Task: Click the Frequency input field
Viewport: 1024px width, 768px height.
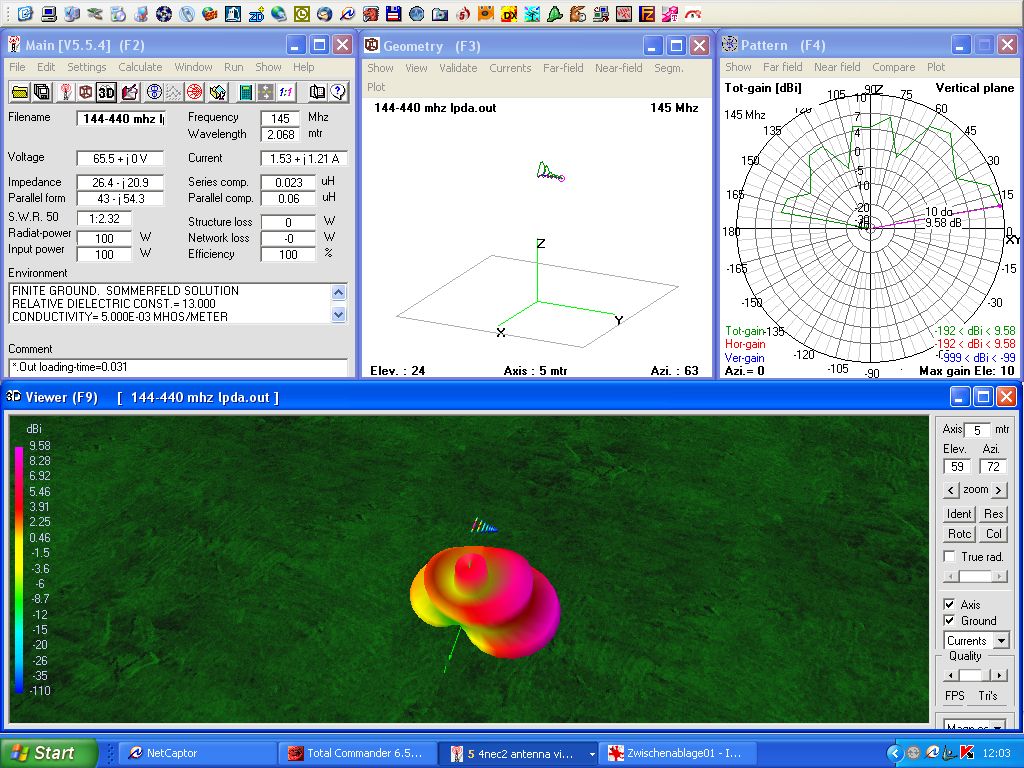Action: (x=280, y=118)
